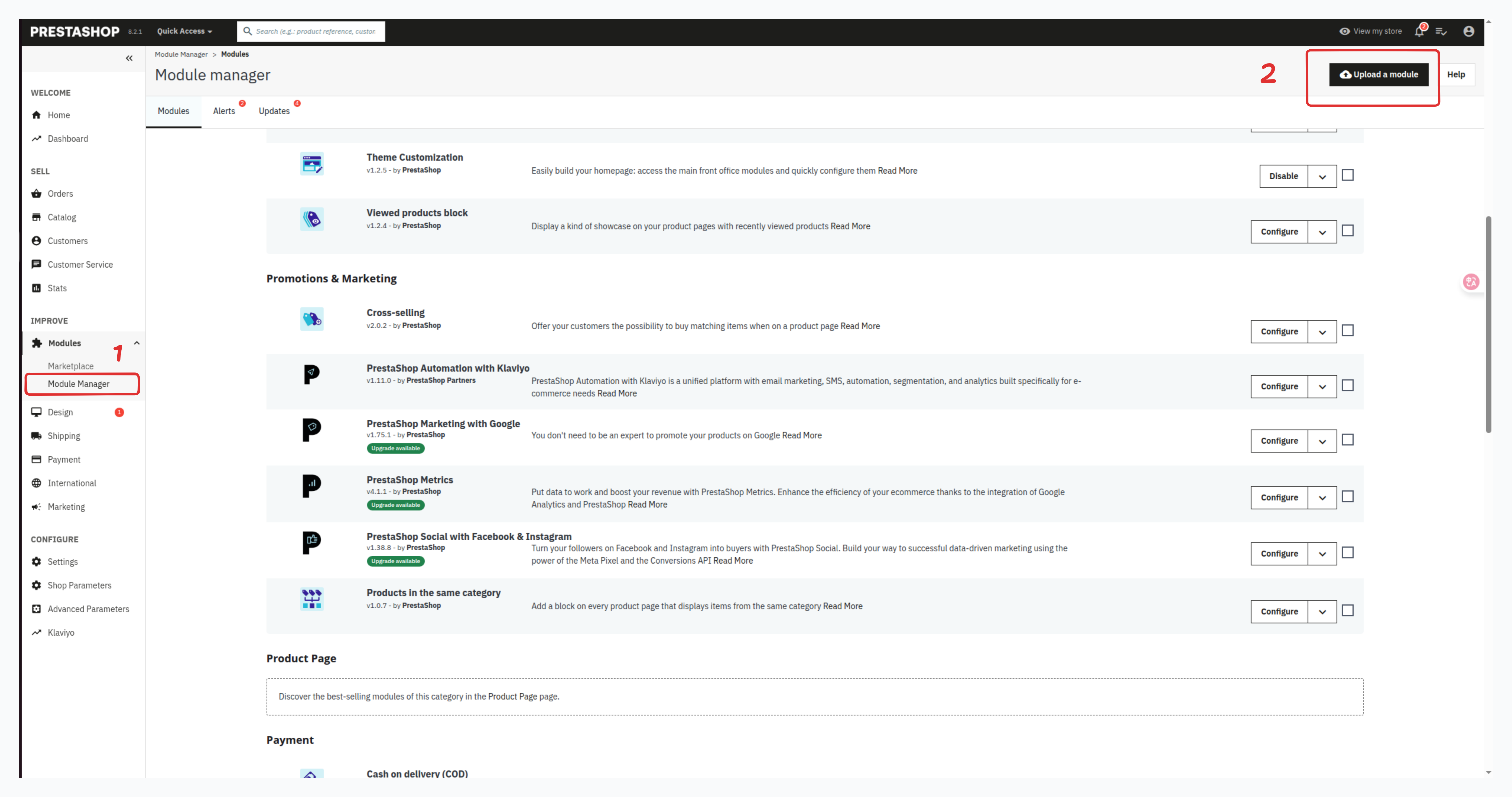Image resolution: width=1512 pixels, height=797 pixels.
Task: Expand Viewed products block action dropdown arrow
Action: [1322, 232]
